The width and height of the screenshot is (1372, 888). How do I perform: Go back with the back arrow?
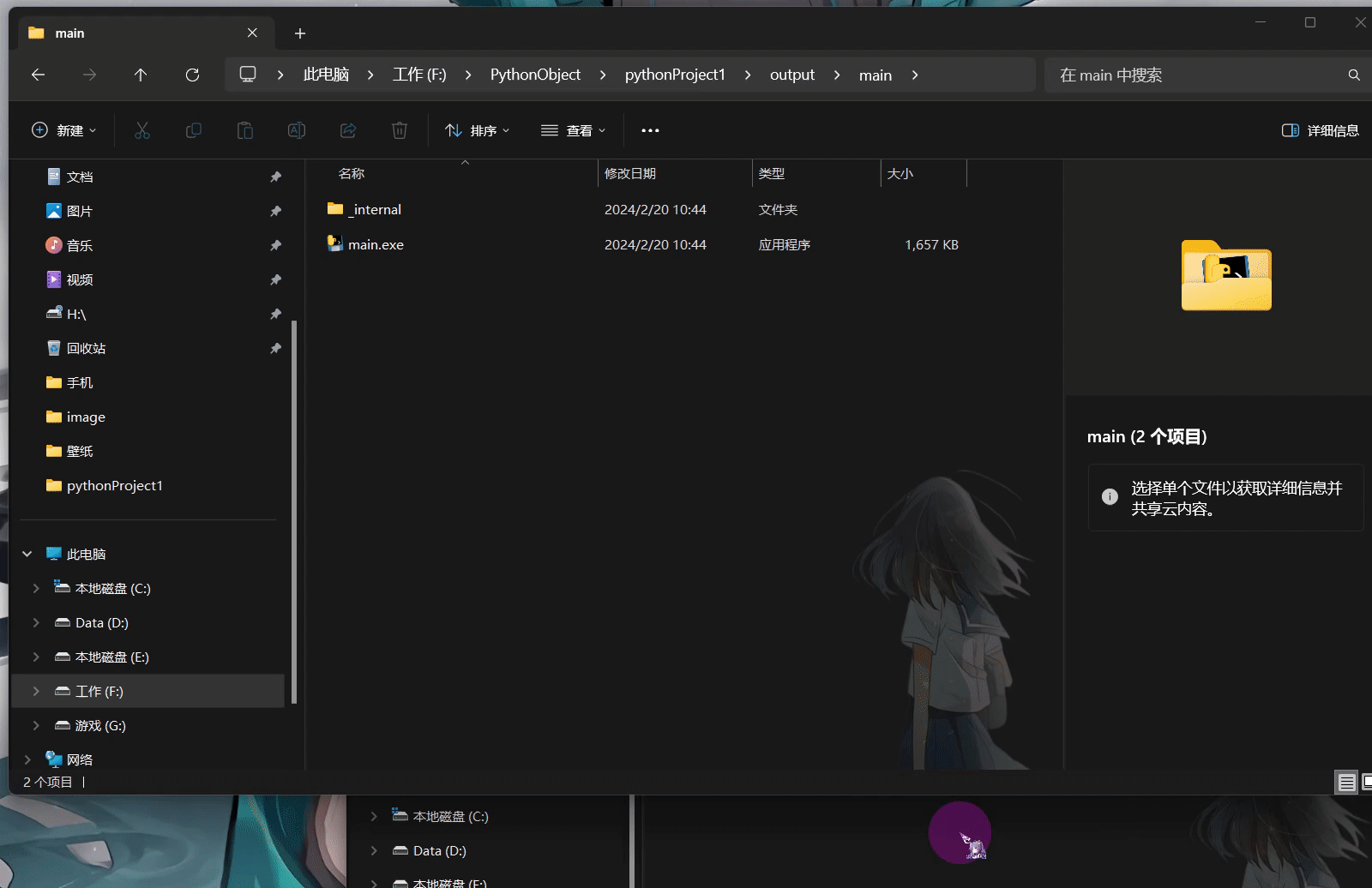point(38,75)
